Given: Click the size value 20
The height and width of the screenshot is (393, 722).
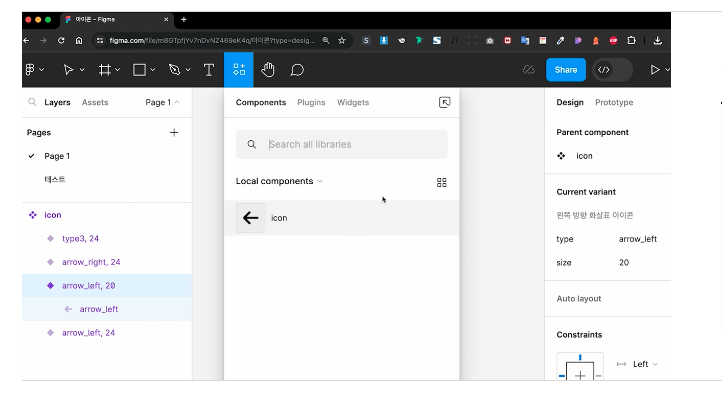Looking at the screenshot, I should pyautogui.click(x=624, y=262).
